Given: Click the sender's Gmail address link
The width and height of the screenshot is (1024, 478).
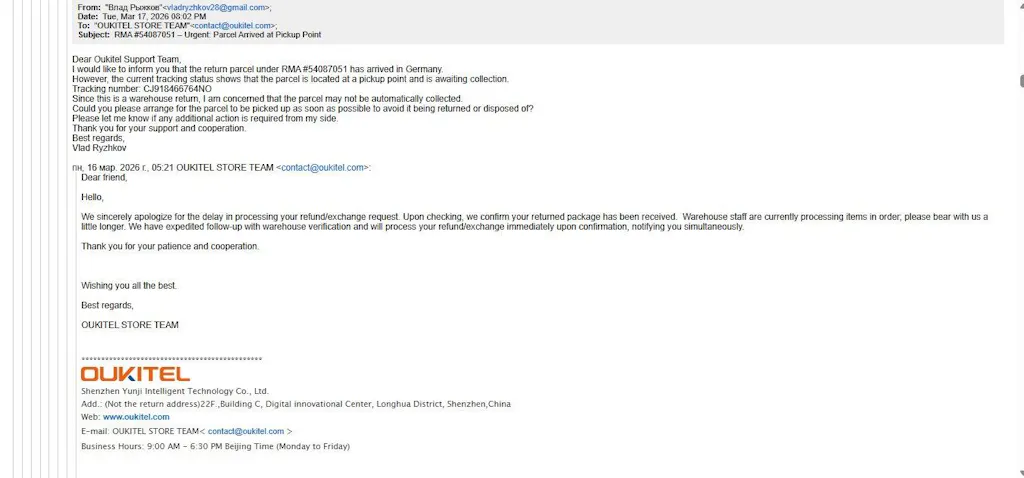Looking at the screenshot, I should coord(215,7).
